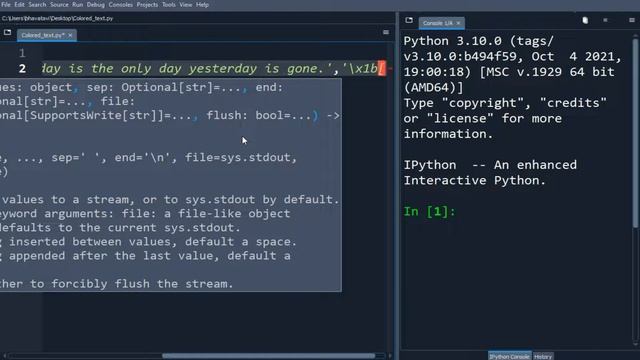Click the editor horizontal scrollbar thumb
This screenshot has height=360, width=640.
click(268, 356)
